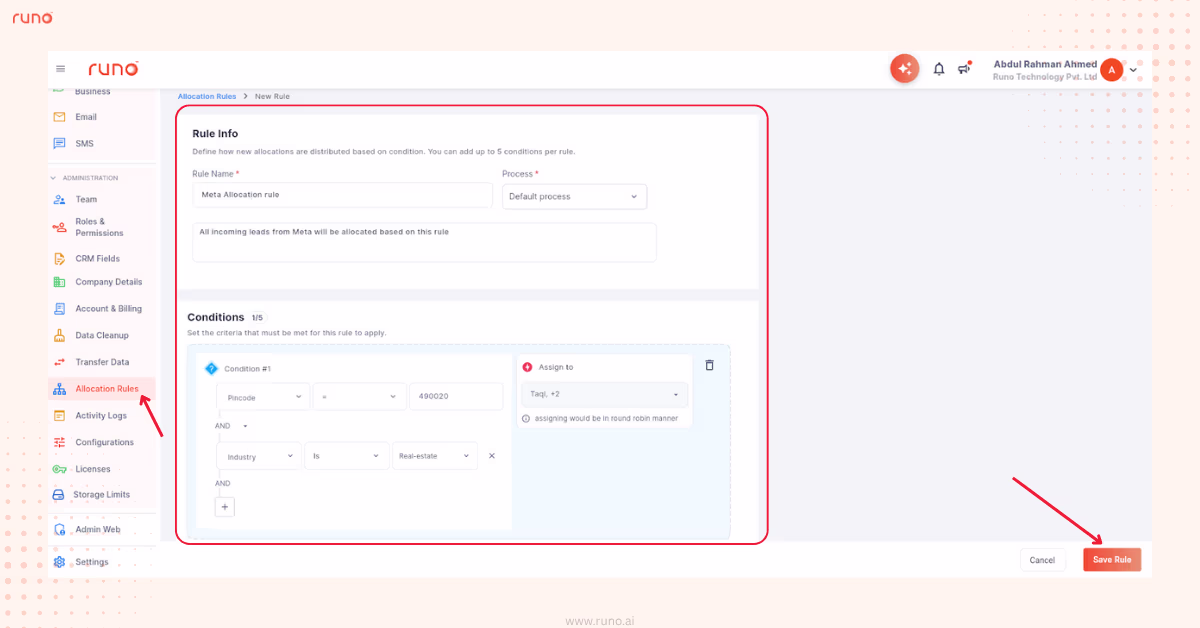Navigate to Allocation Rules via breadcrumb
Image resolution: width=1200 pixels, height=628 pixels.
pyautogui.click(x=207, y=96)
